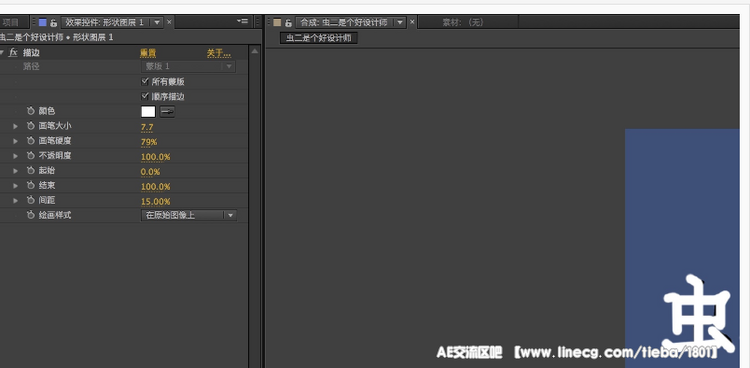Click the 画笔硬度 value 79%
The width and height of the screenshot is (750, 368).
tap(149, 142)
